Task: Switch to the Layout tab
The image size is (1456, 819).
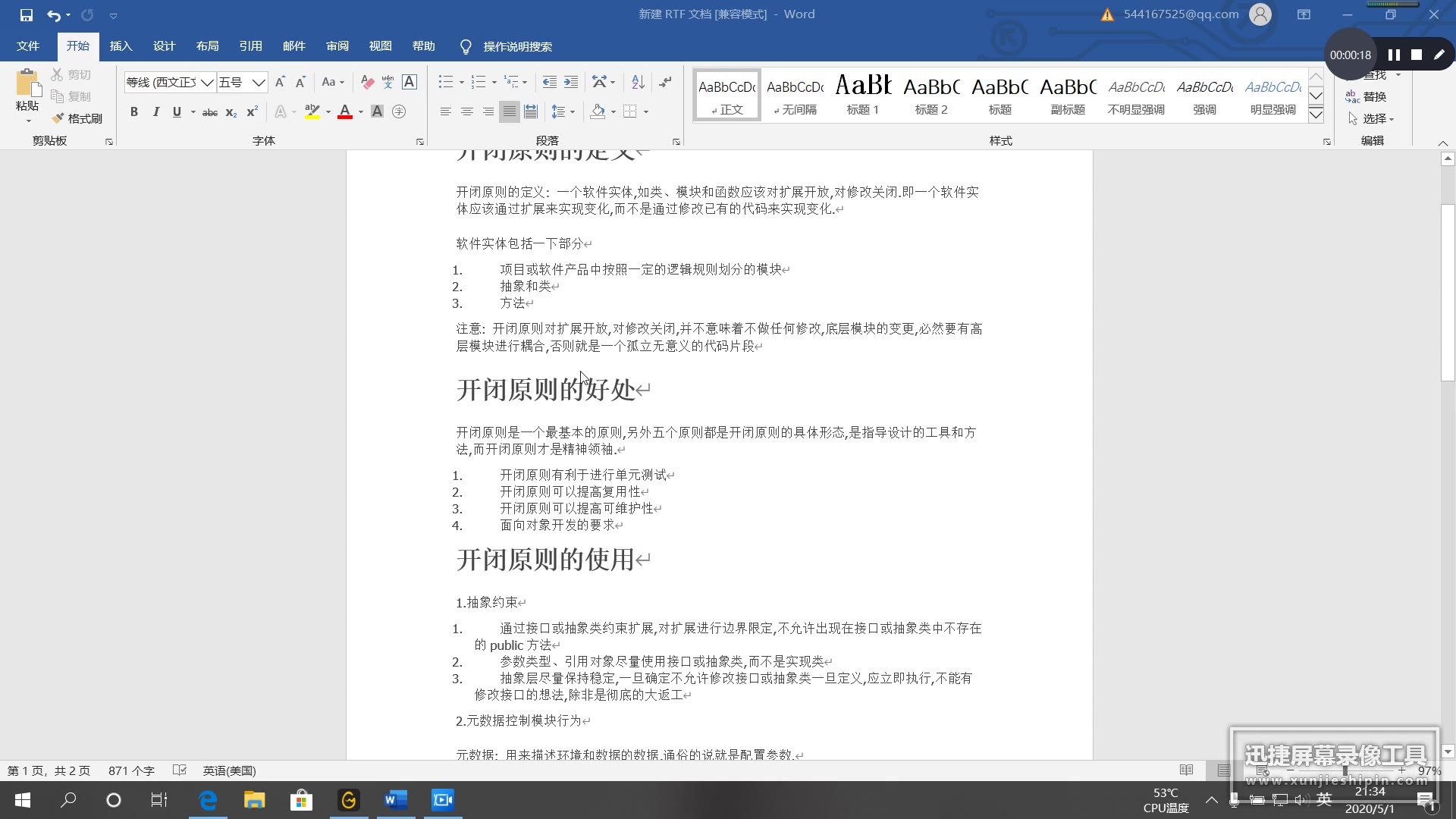Action: [x=207, y=46]
